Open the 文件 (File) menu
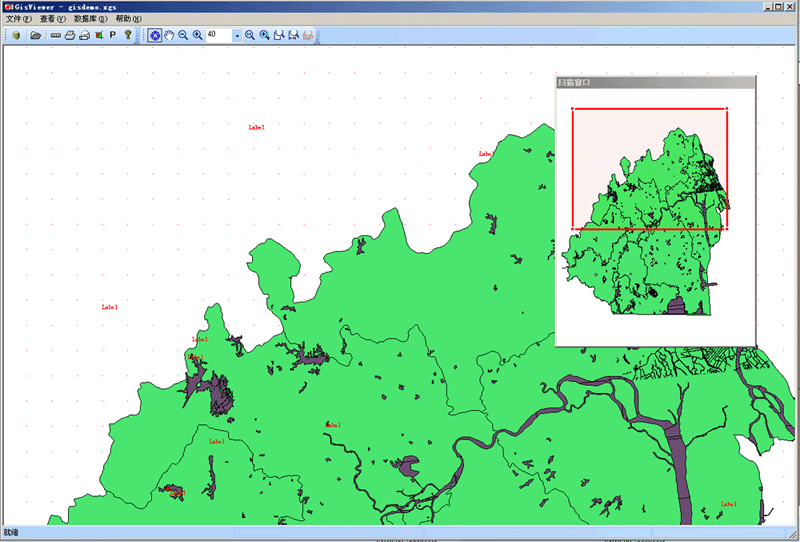The image size is (800, 542). click(18, 19)
